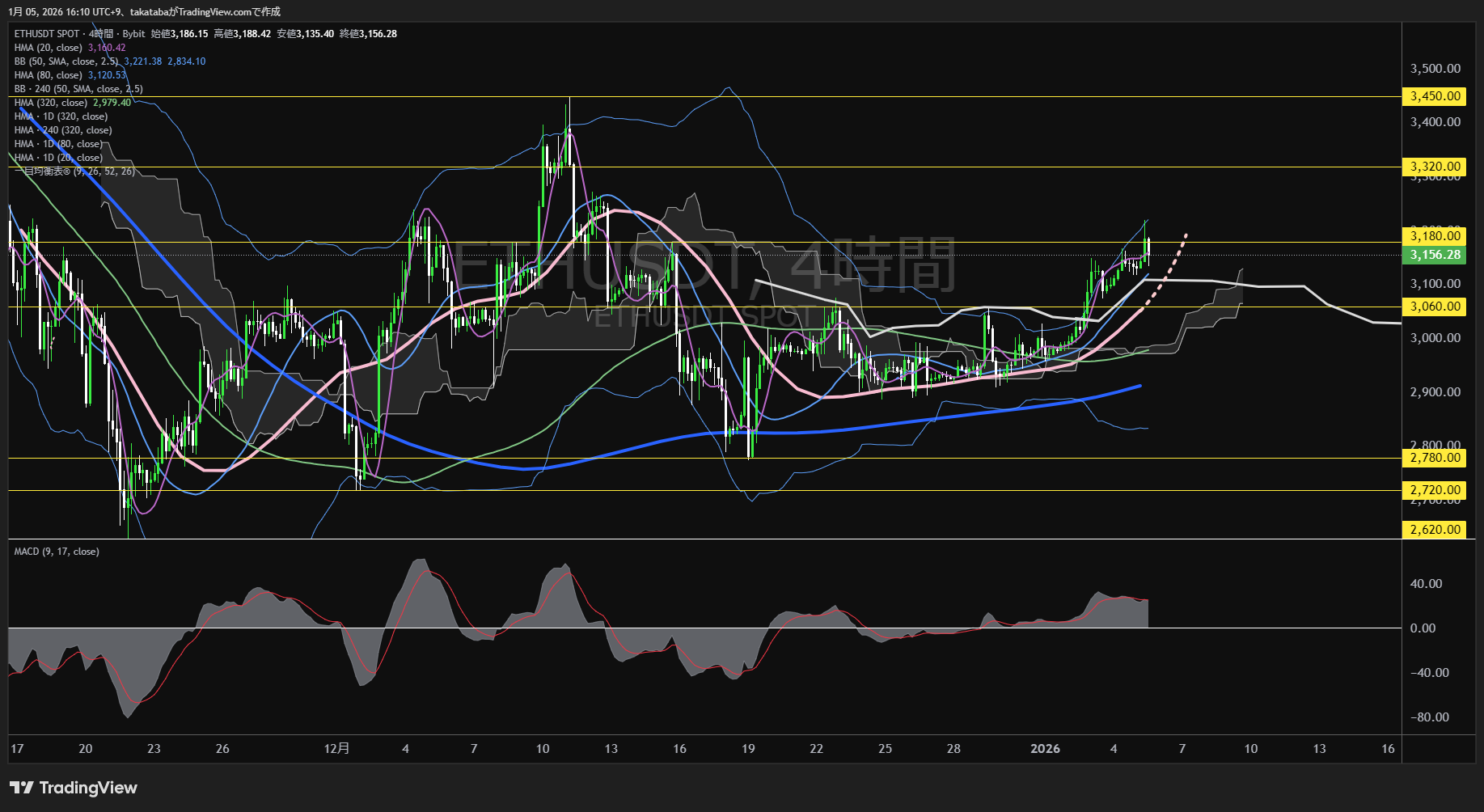Click the 2,780.00 yellow price label
The height and width of the screenshot is (812, 1484).
pyautogui.click(x=1435, y=458)
